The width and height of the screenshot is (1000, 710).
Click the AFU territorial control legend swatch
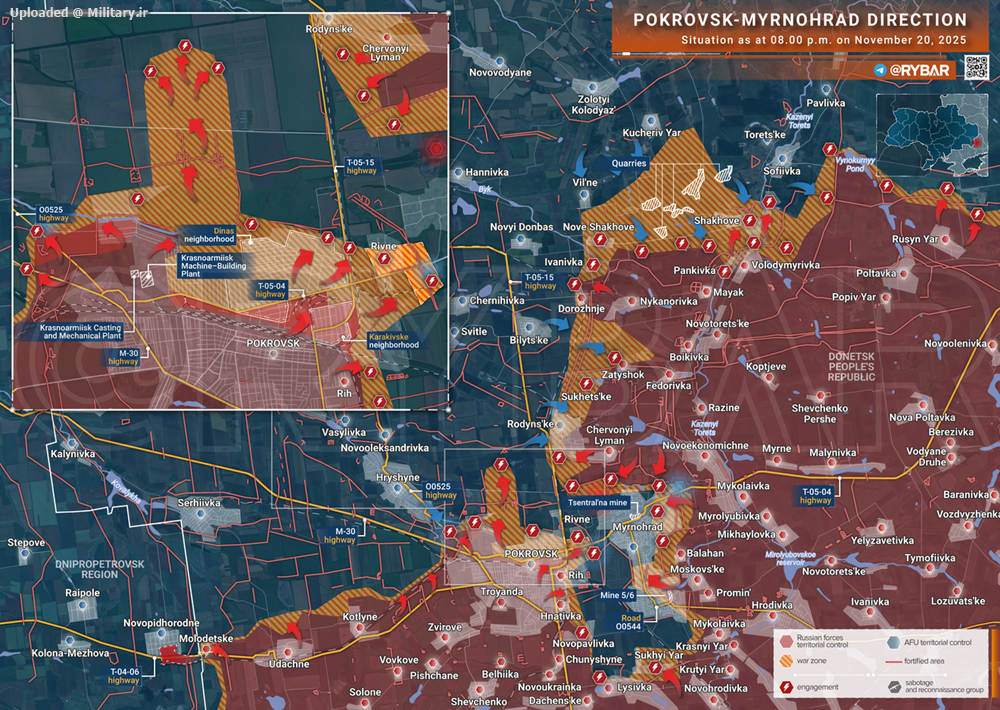(894, 641)
